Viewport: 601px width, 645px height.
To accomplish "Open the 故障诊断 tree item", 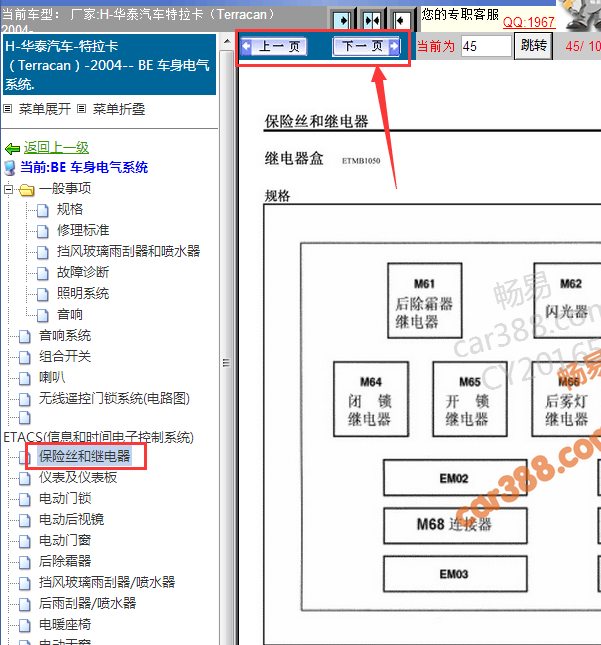I will point(83,272).
